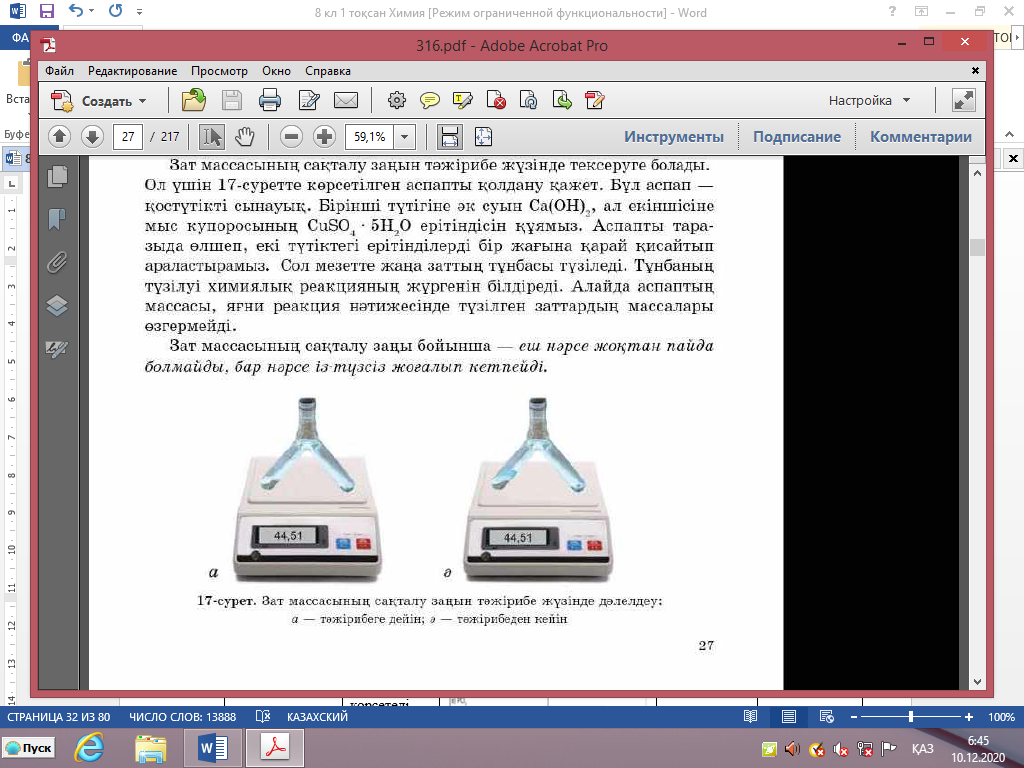Viewport: 1024px width, 768px height.
Task: Add a sticky note comment
Action: (x=430, y=100)
